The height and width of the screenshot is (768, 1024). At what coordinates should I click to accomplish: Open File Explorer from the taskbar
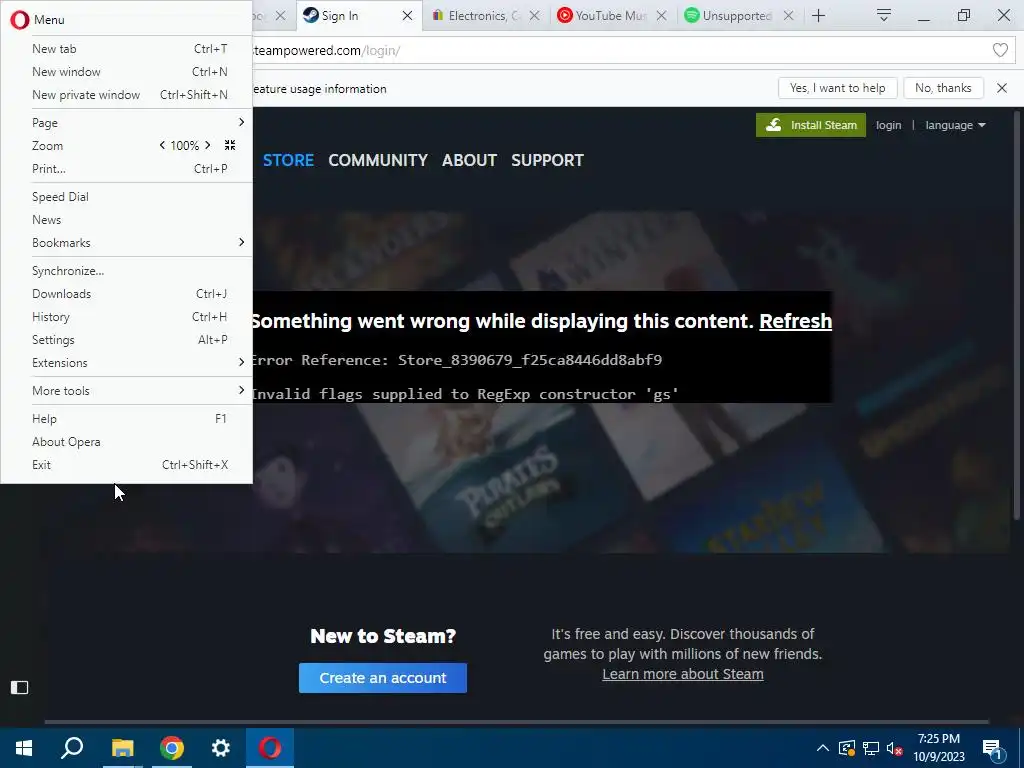pyautogui.click(x=122, y=748)
